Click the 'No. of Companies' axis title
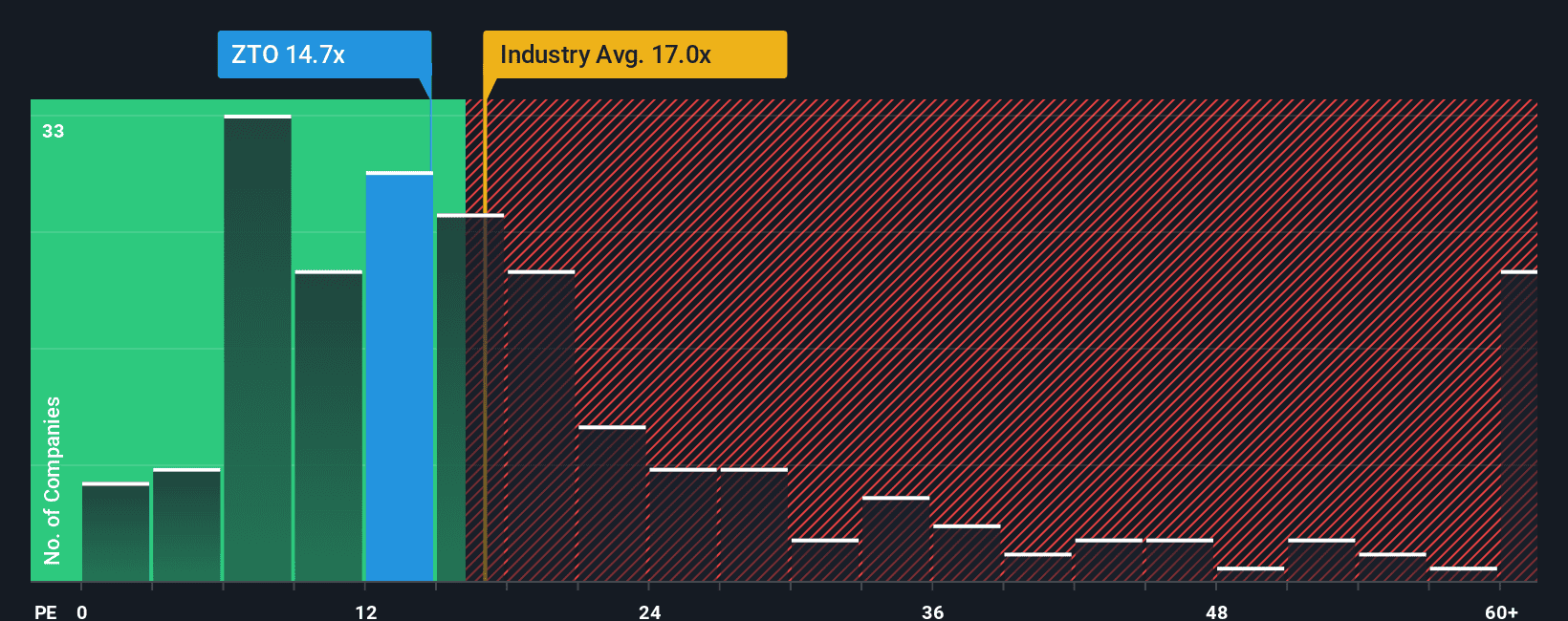This screenshot has width=1568, height=621. click(x=53, y=480)
